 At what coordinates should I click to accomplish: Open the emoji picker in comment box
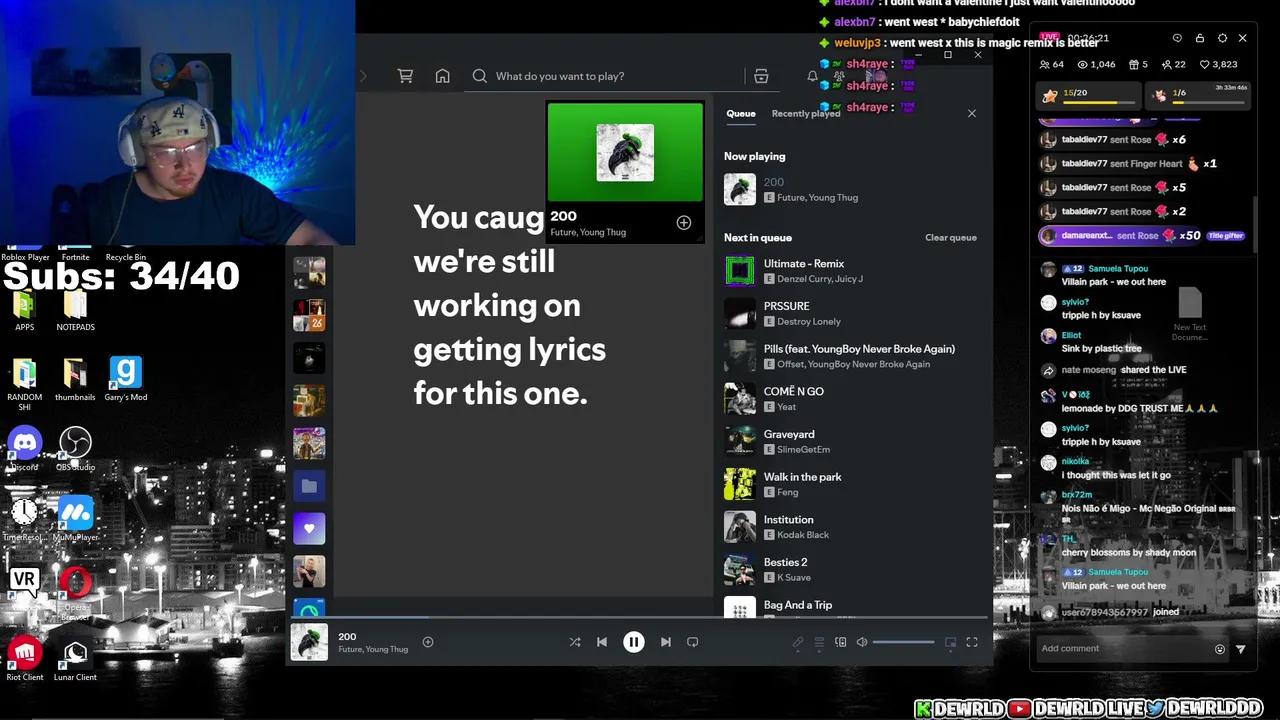point(1220,649)
